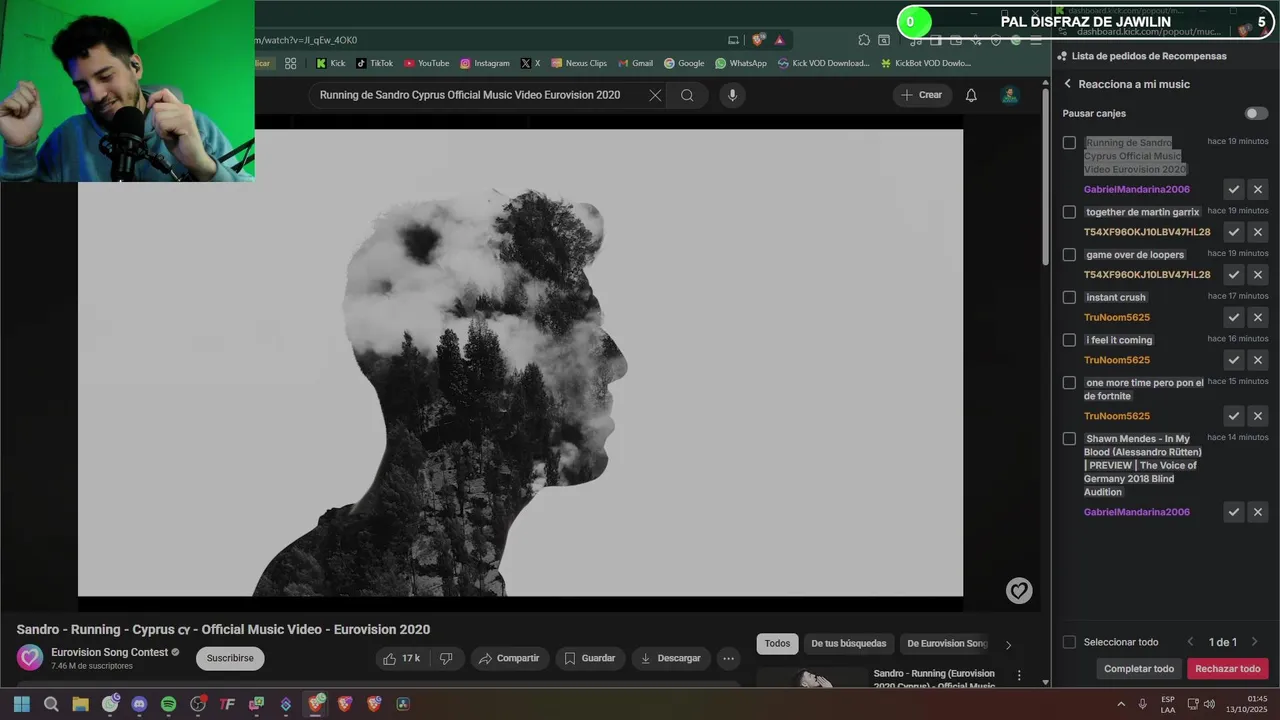The width and height of the screenshot is (1280, 720).
Task: Check together de martin garrix checkbox
Action: (1069, 212)
